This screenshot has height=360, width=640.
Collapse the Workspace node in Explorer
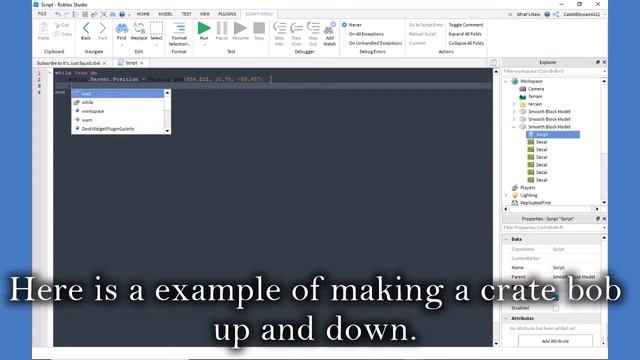(x=506, y=81)
